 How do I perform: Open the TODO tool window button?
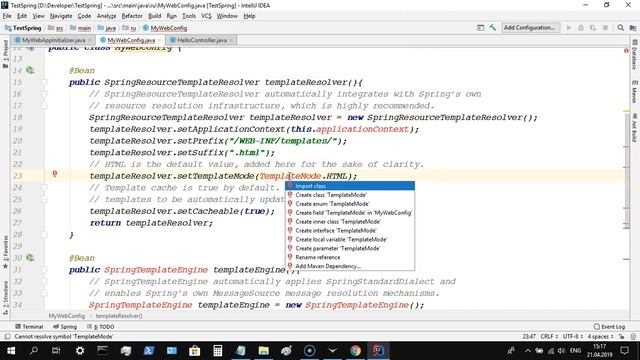[x=100, y=327]
